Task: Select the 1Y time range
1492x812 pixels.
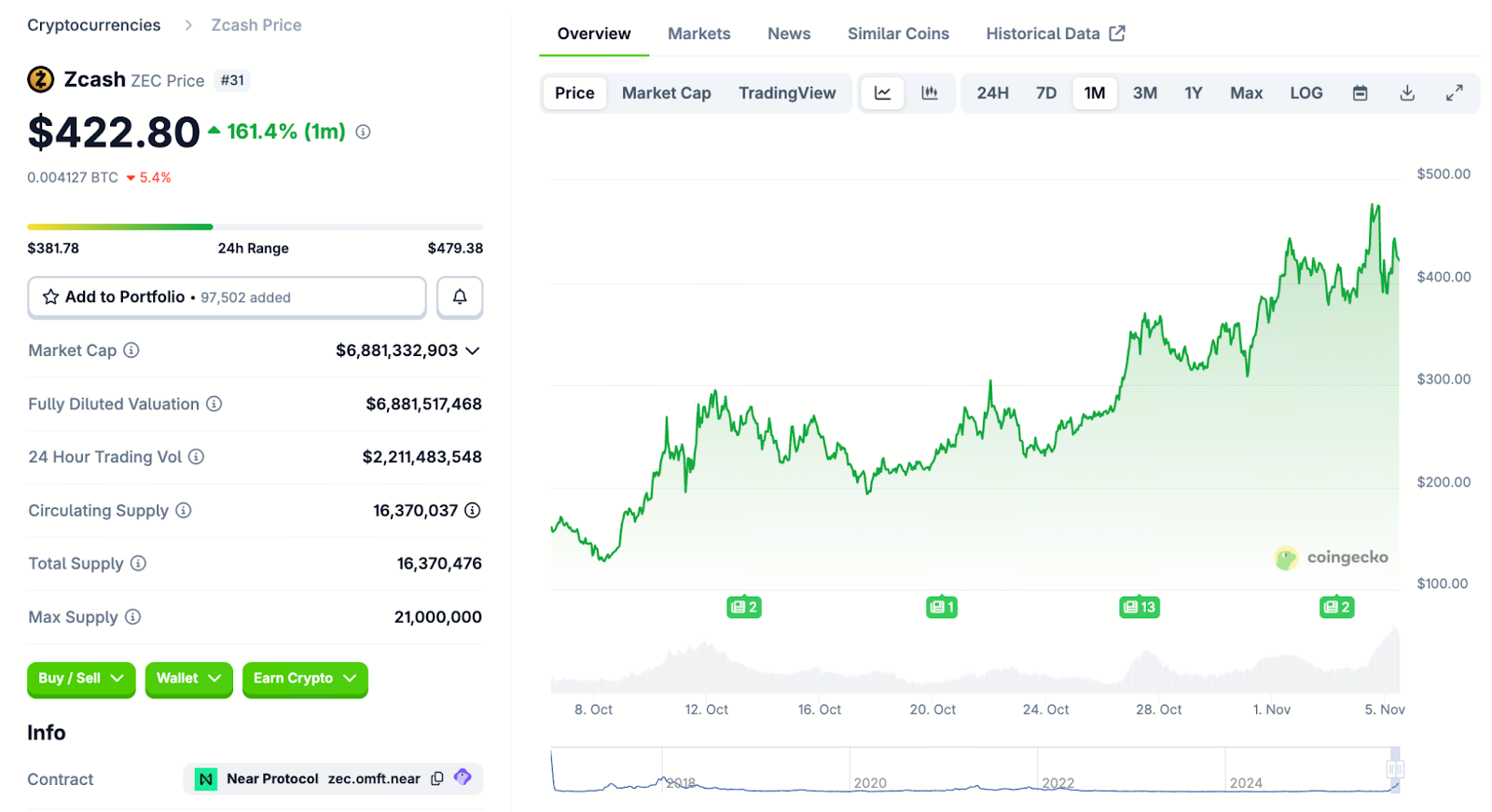Action: point(1193,93)
